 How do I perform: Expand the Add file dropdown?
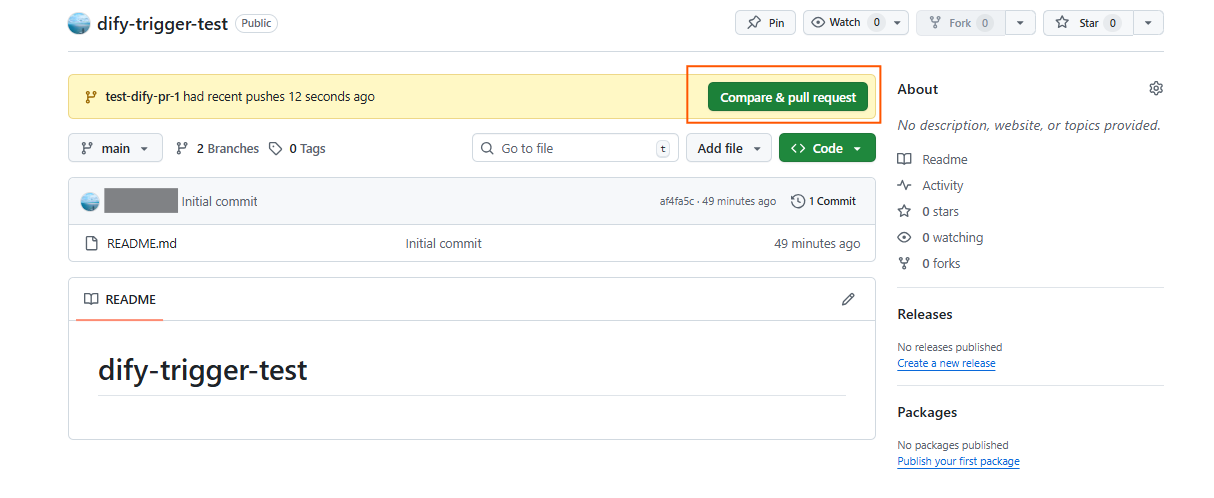pos(729,148)
